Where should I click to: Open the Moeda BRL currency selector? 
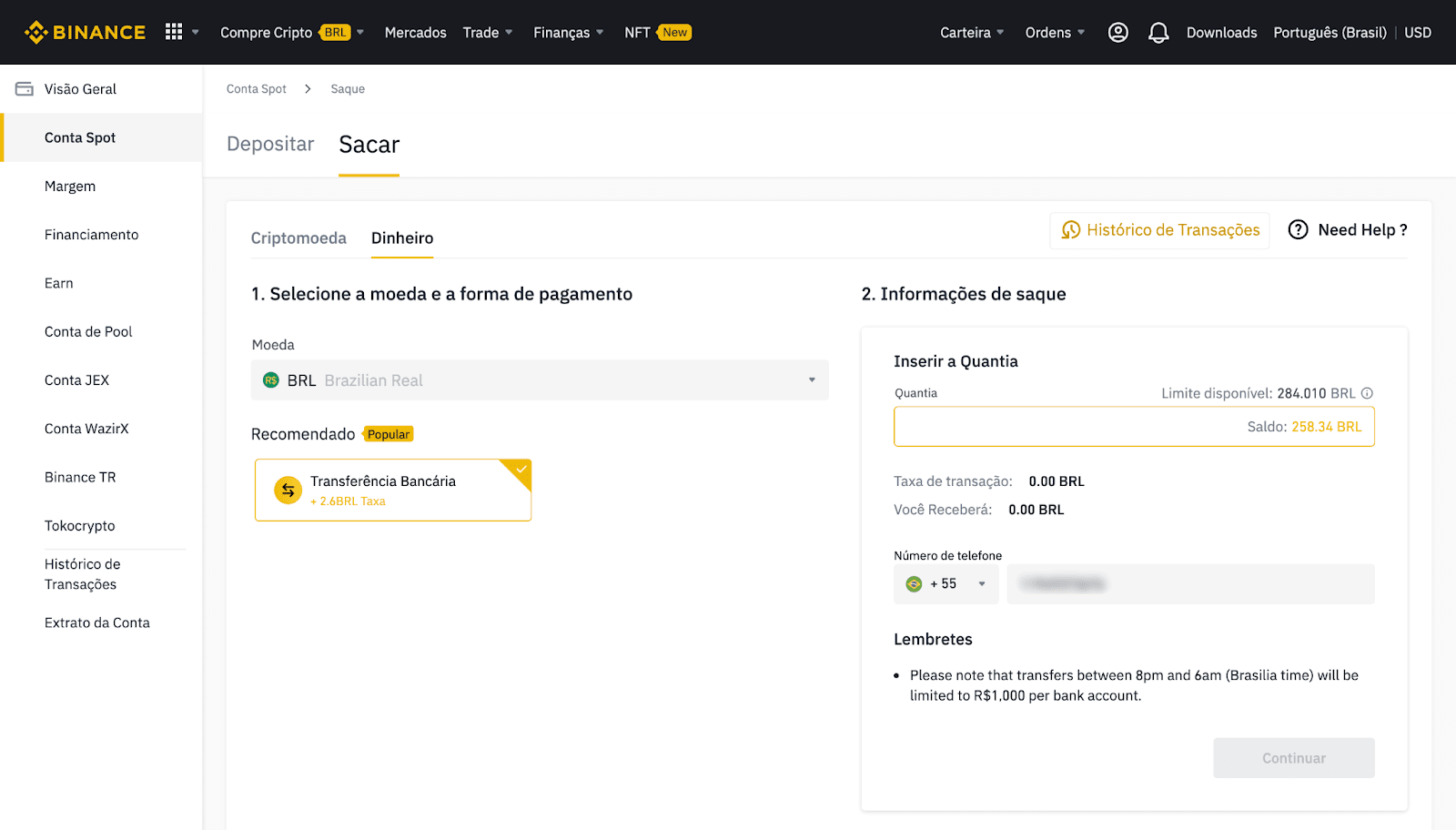(x=540, y=380)
